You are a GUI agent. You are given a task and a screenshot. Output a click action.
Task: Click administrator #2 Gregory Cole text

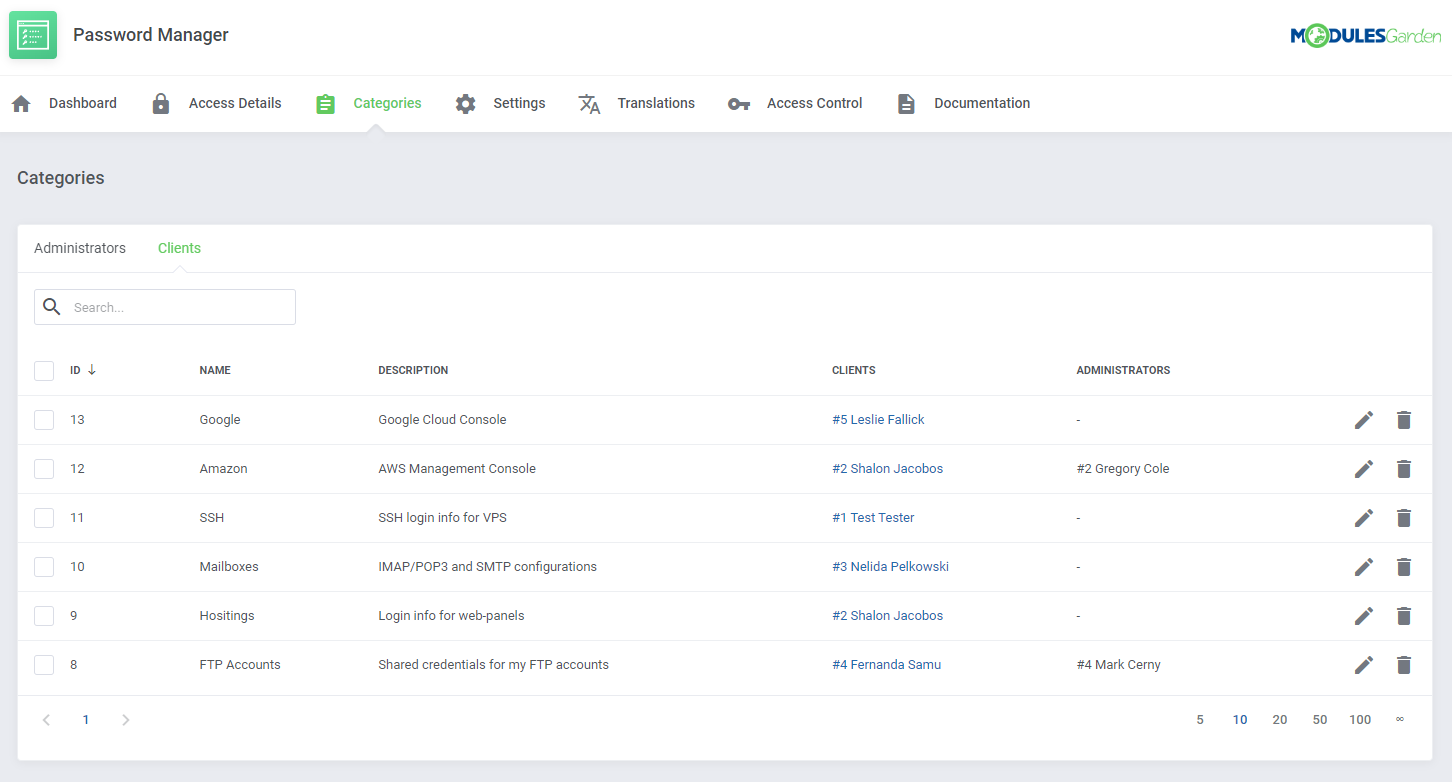1123,469
